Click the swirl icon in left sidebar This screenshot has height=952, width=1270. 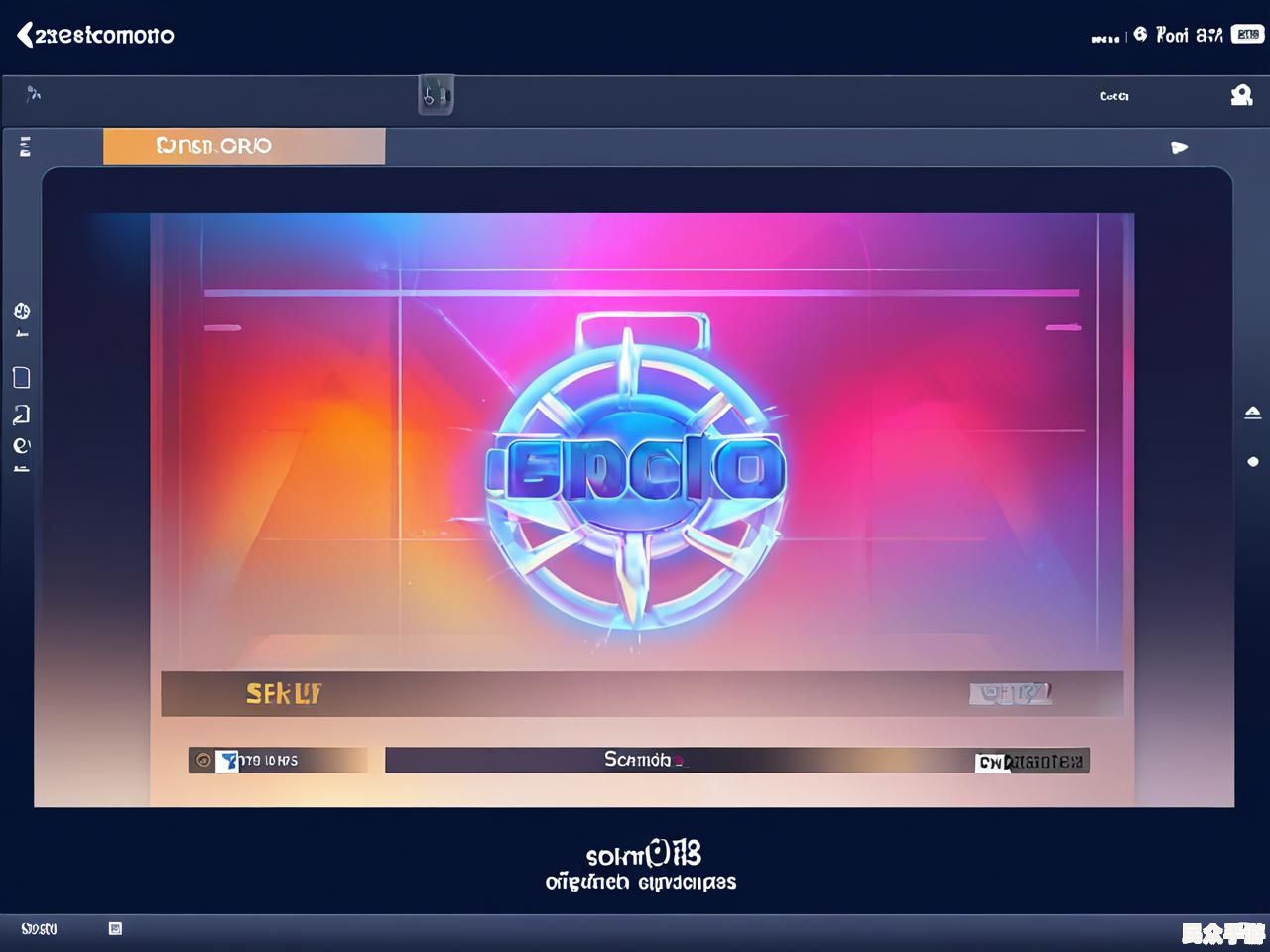pyautogui.click(x=22, y=445)
